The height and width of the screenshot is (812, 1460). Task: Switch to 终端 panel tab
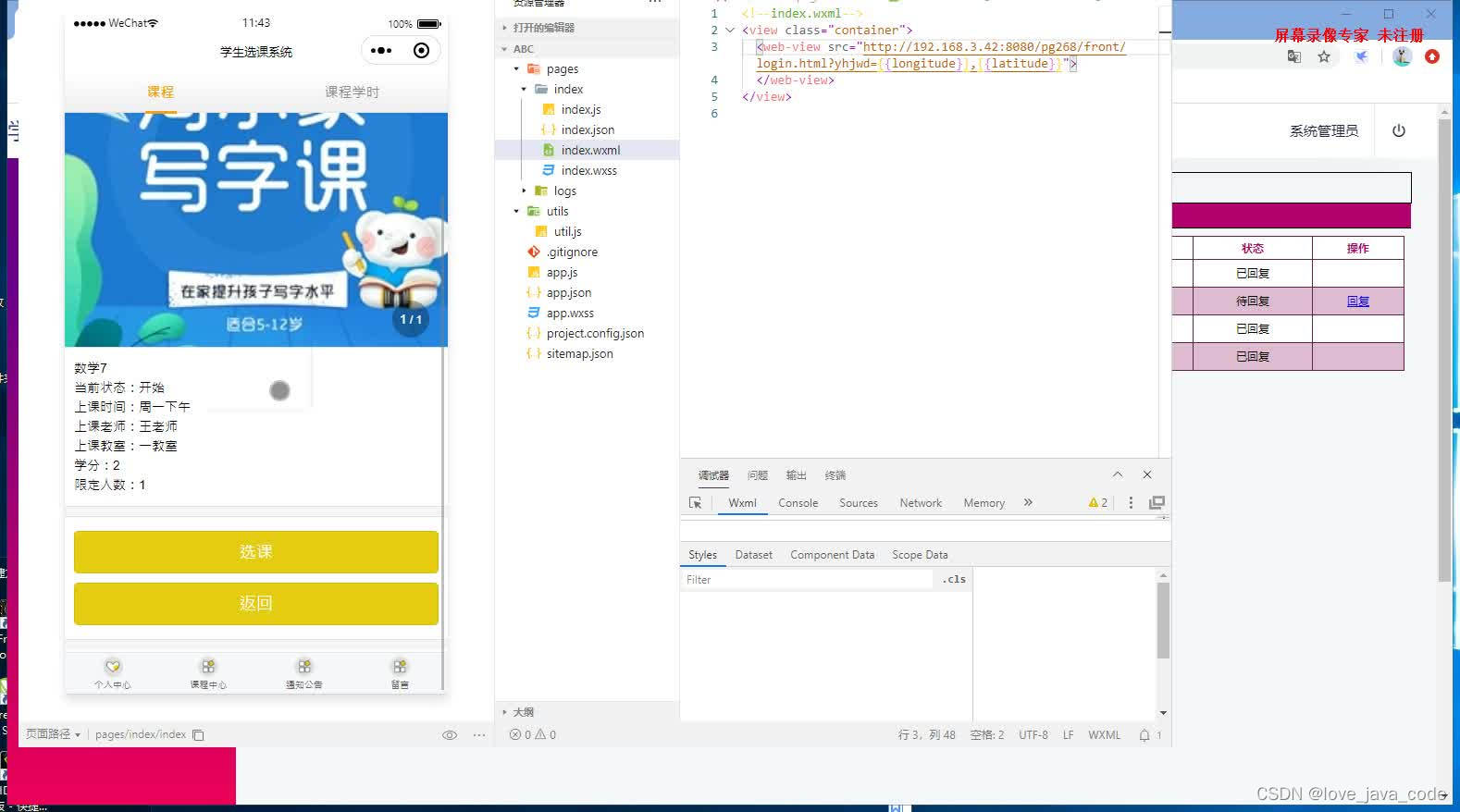point(835,475)
